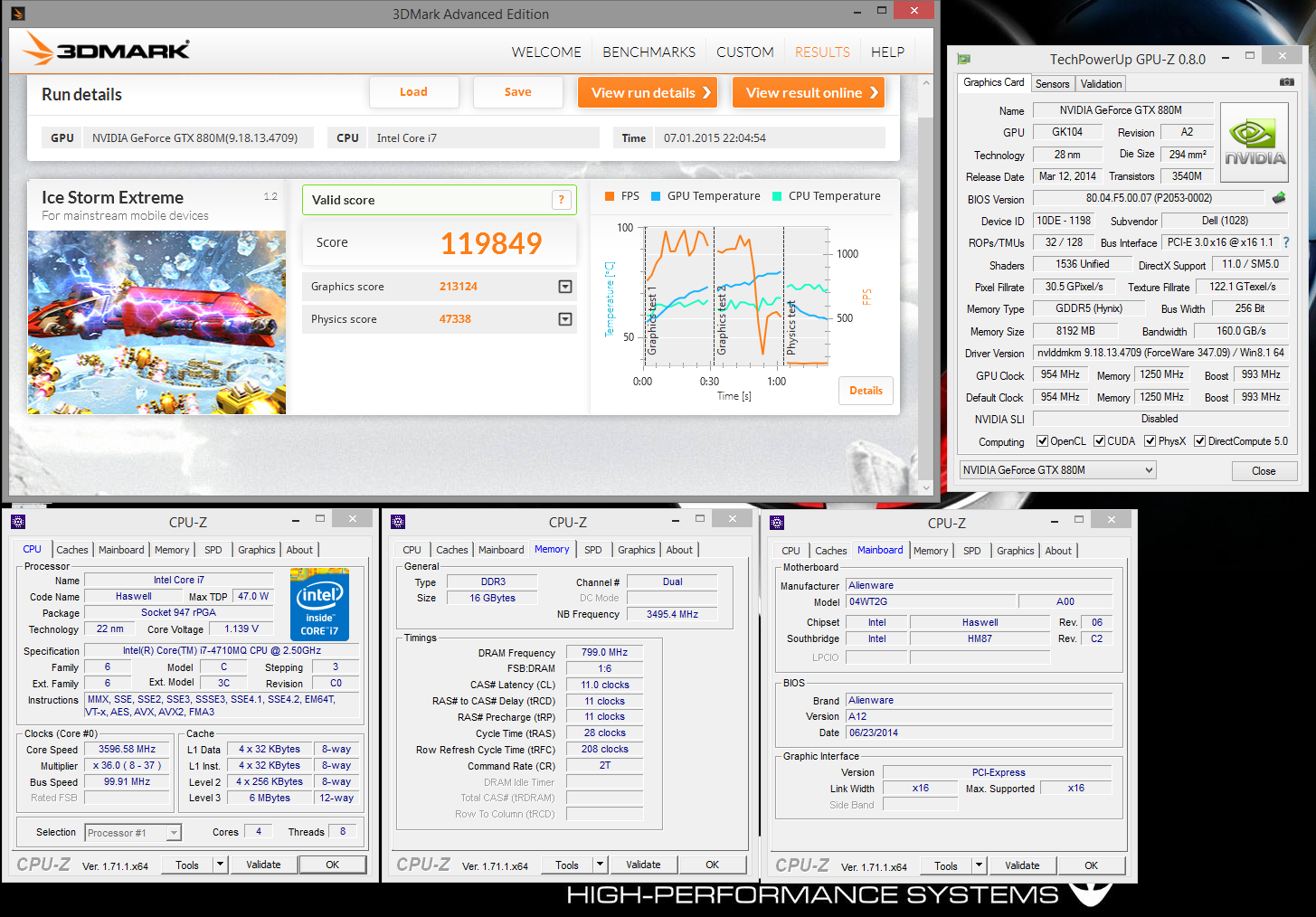Click Validate in CPU-Z CPU window
Screen dimensions: 1316x917
(263, 865)
